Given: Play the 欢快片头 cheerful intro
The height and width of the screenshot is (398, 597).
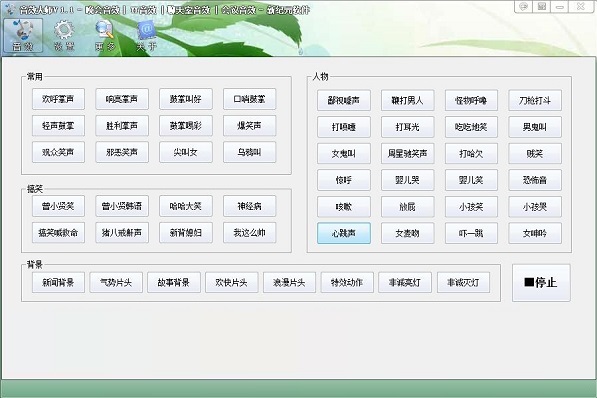Looking at the screenshot, I should point(231,283).
